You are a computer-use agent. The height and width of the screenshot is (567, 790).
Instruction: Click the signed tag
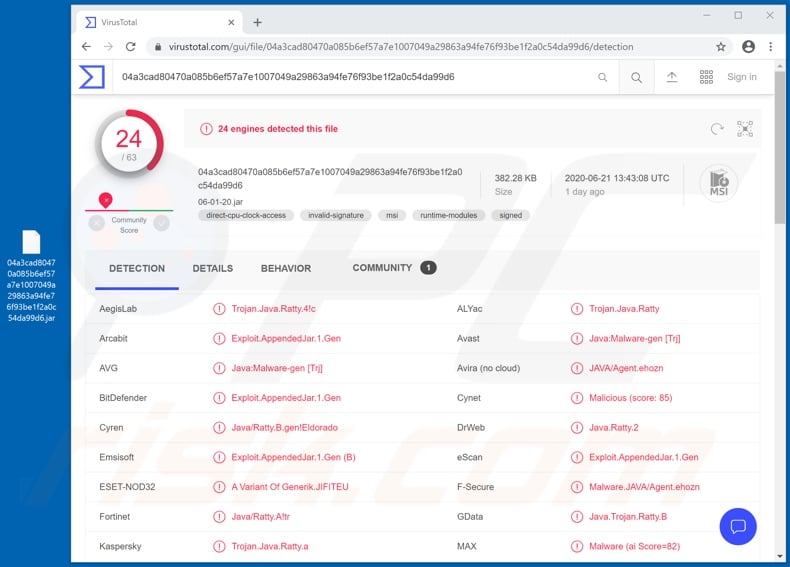click(510, 215)
